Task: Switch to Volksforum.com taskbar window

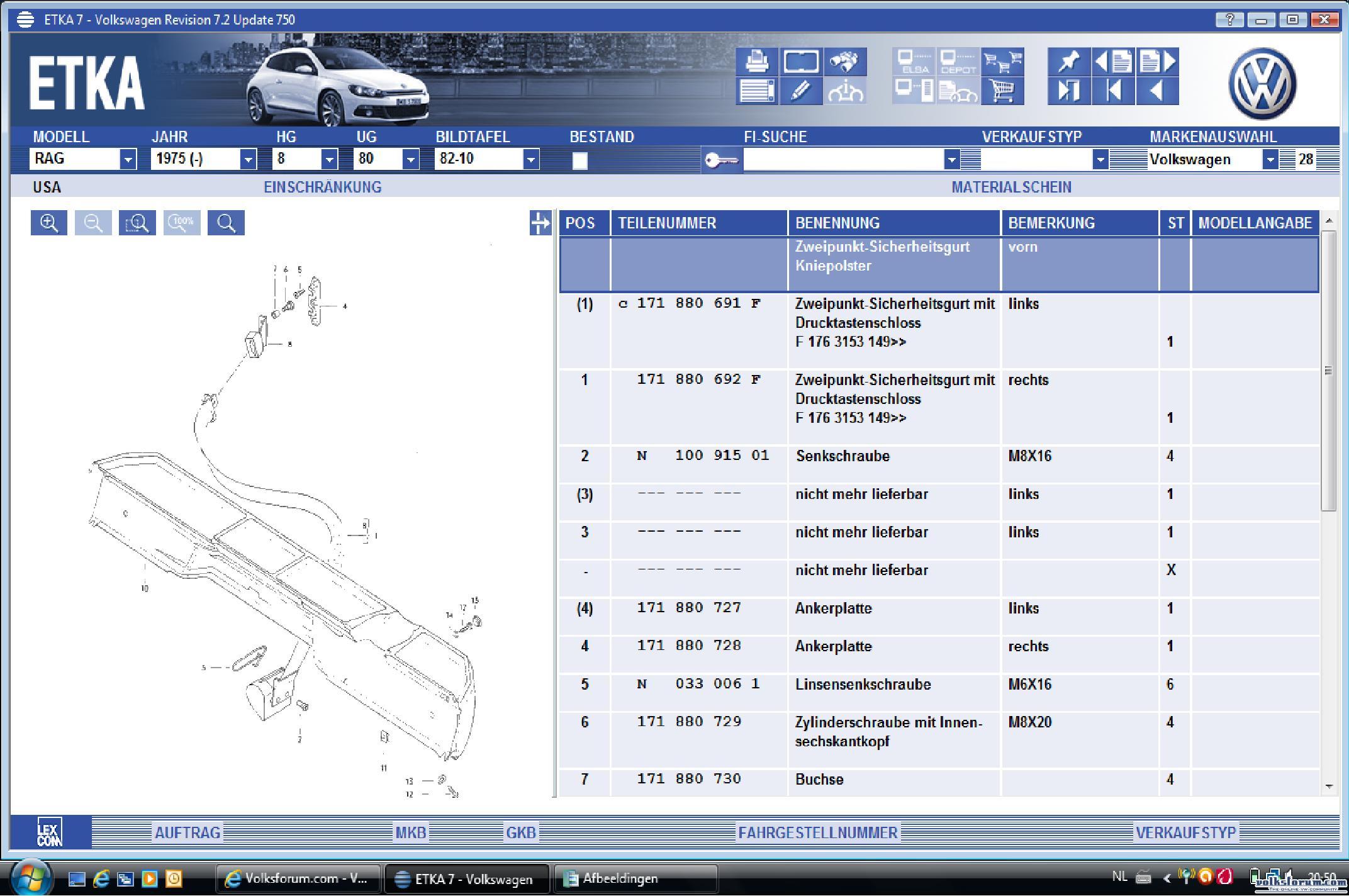Action: coord(298,879)
